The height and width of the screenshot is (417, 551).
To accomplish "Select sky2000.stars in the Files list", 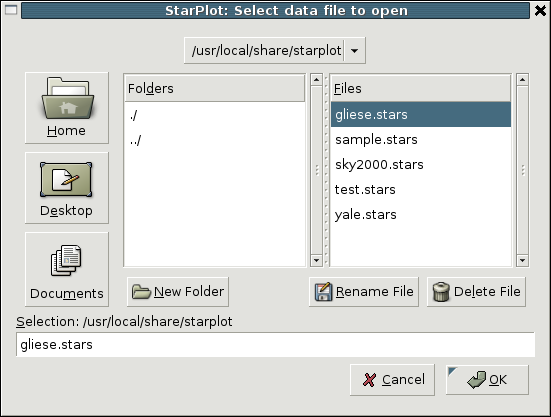I will (x=421, y=164).
